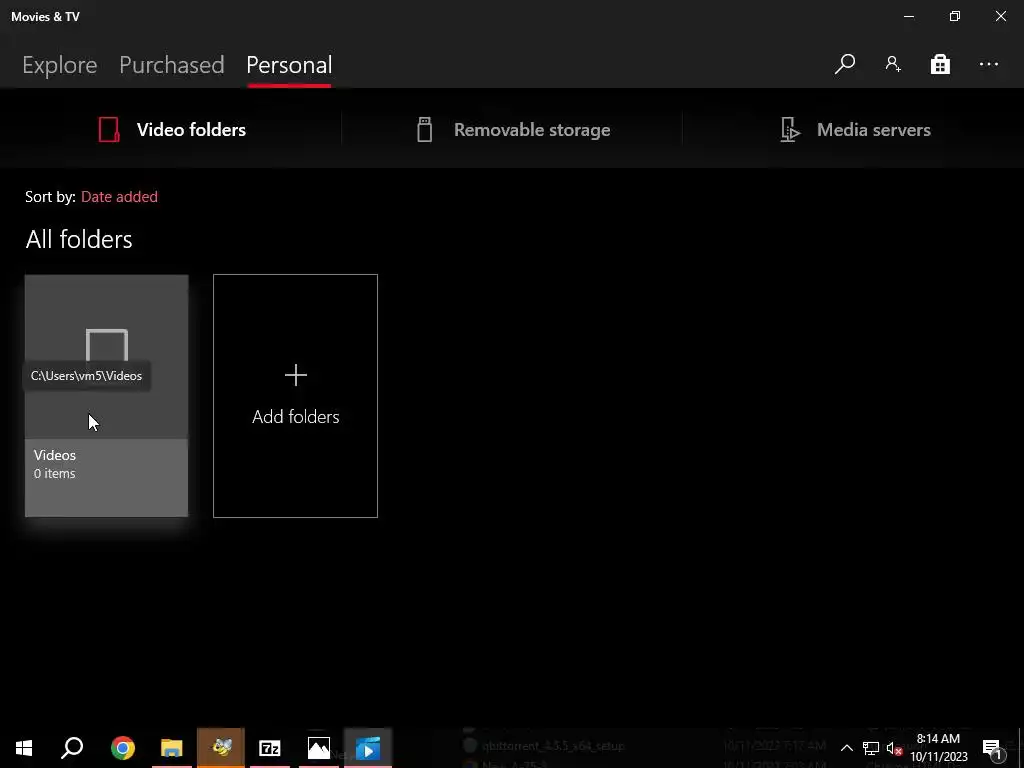
Task: Launch Google Chrome from taskbar
Action: tap(123, 748)
